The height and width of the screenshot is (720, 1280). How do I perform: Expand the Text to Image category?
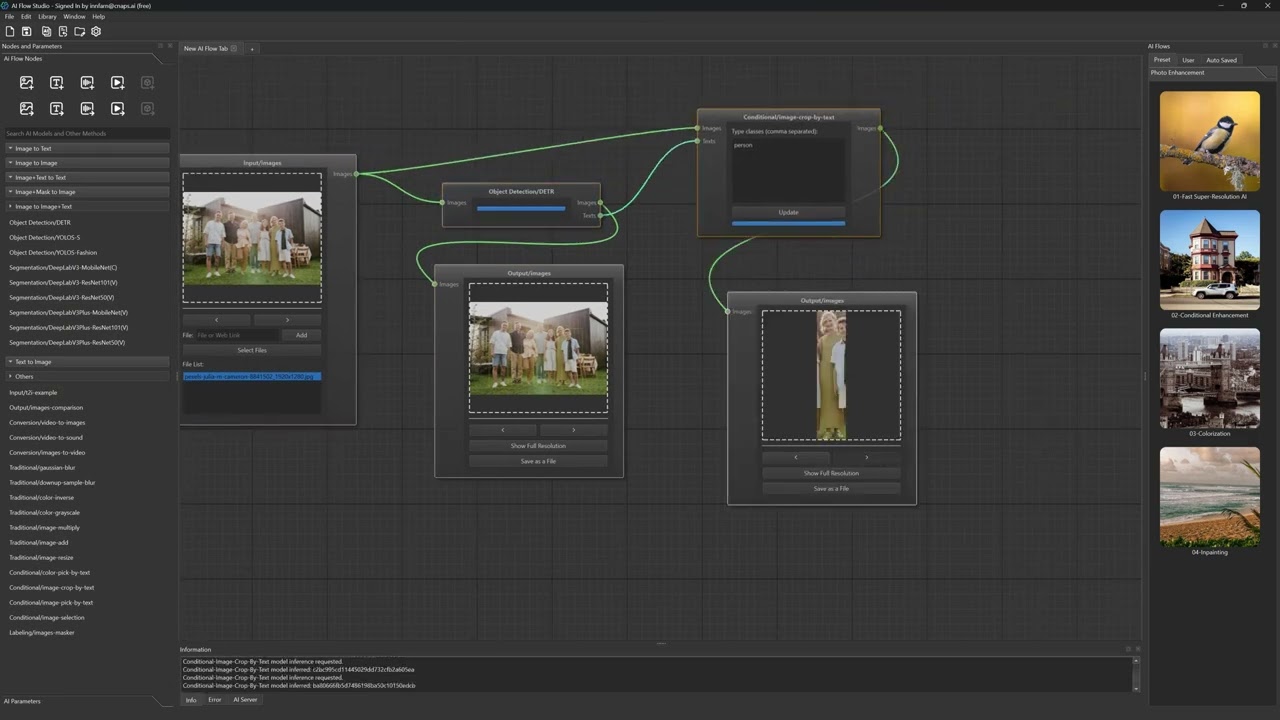pos(87,362)
